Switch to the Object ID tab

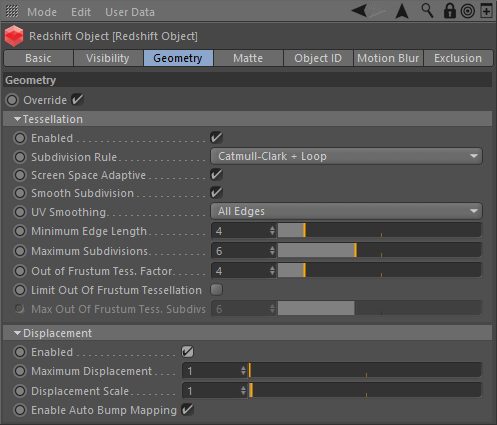click(318, 58)
